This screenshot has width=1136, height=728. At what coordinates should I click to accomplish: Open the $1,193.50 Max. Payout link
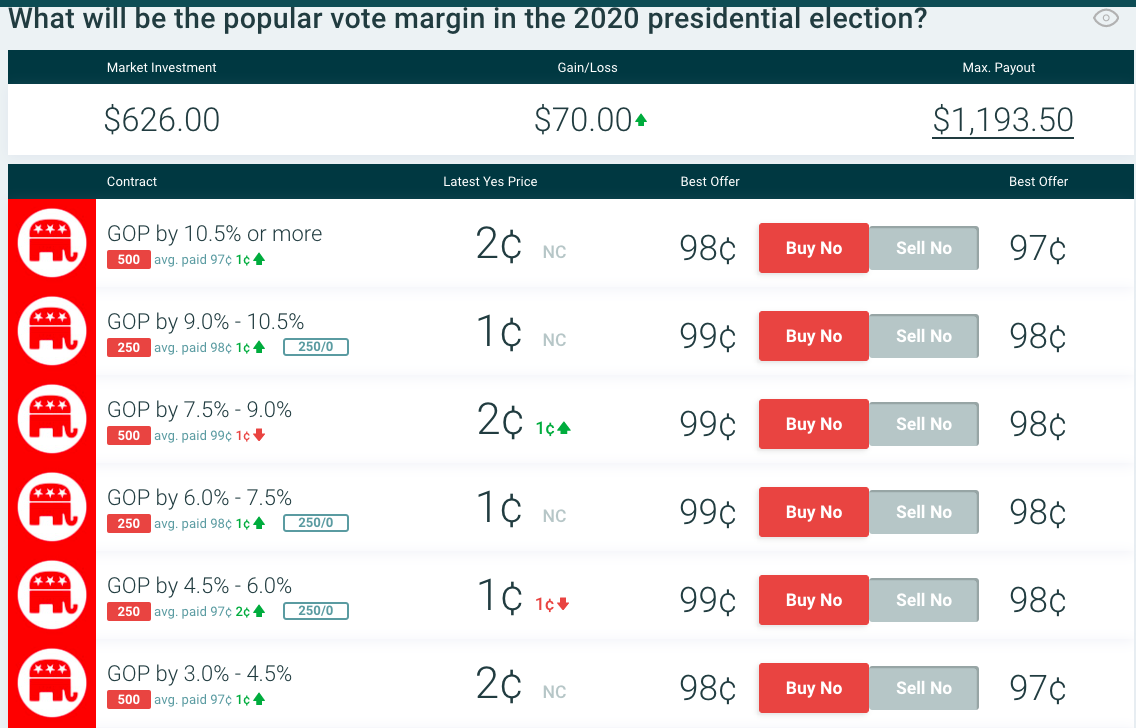(1002, 120)
